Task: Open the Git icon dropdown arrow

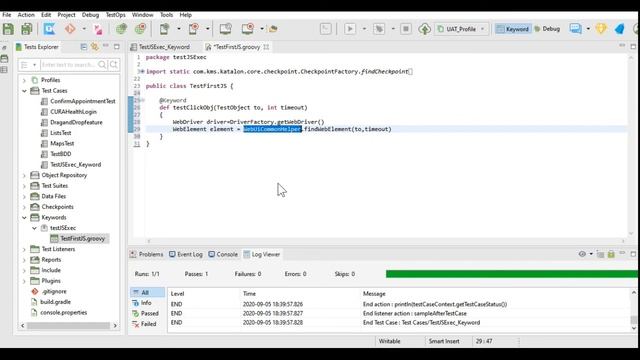Action: 84,29
